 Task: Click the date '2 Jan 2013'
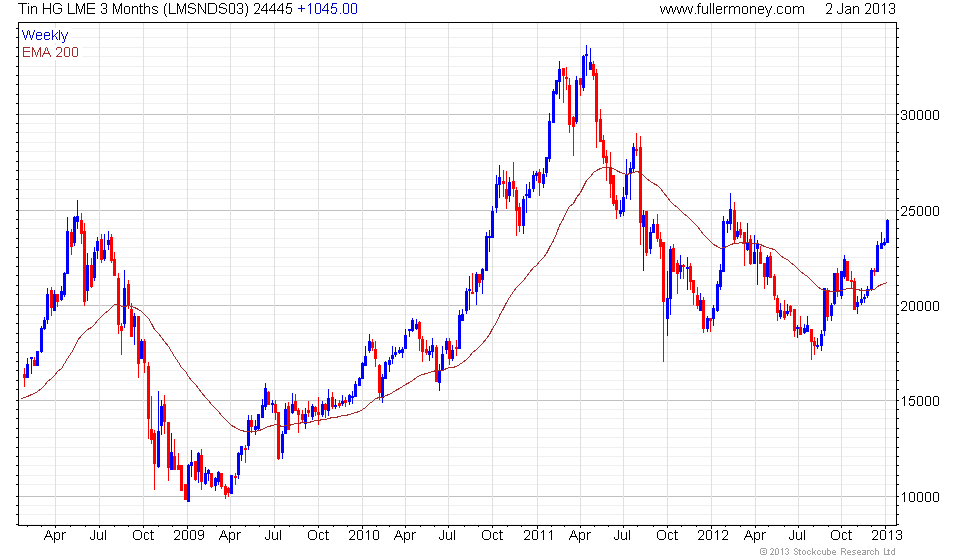(861, 9)
